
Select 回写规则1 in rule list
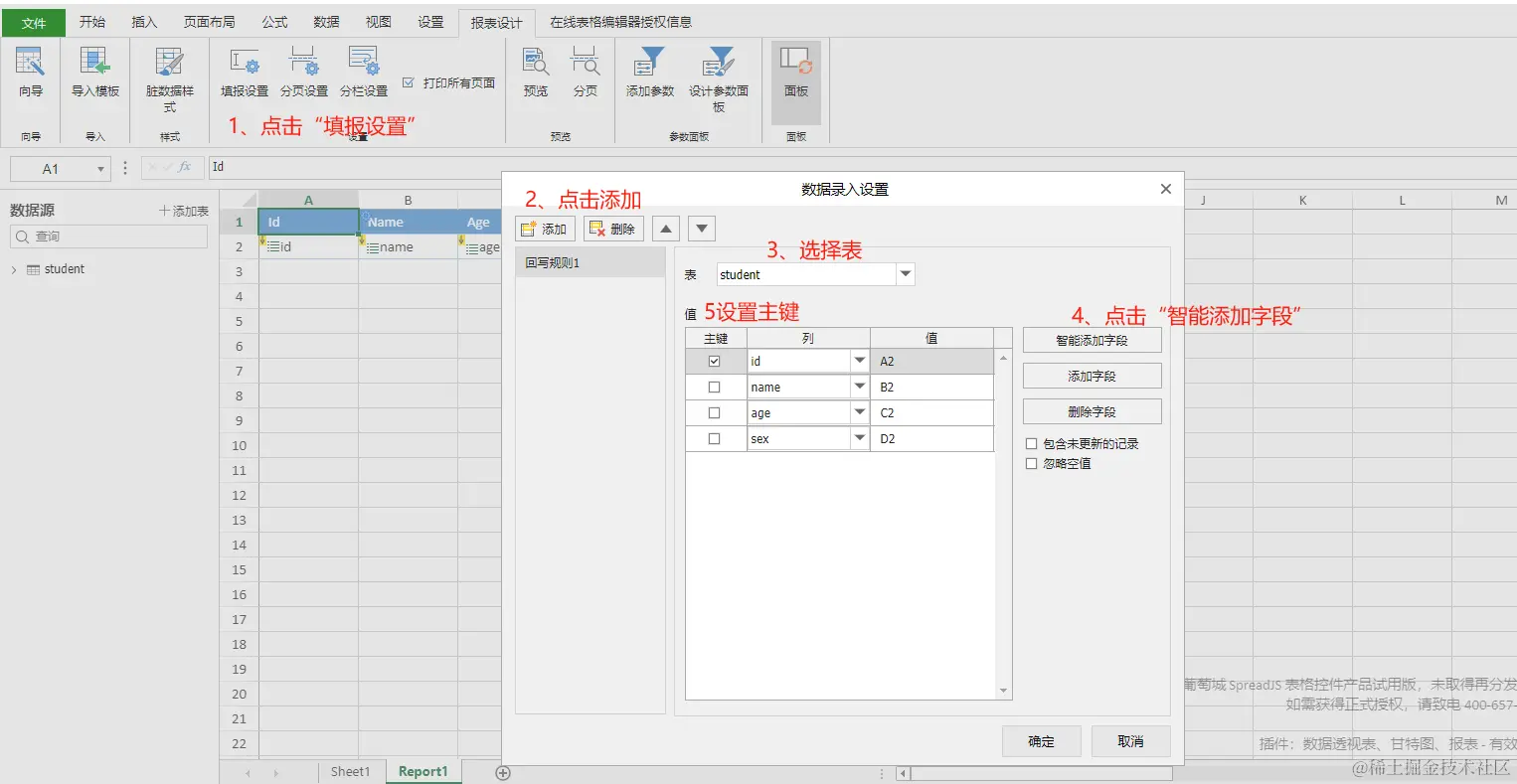pyautogui.click(x=590, y=263)
